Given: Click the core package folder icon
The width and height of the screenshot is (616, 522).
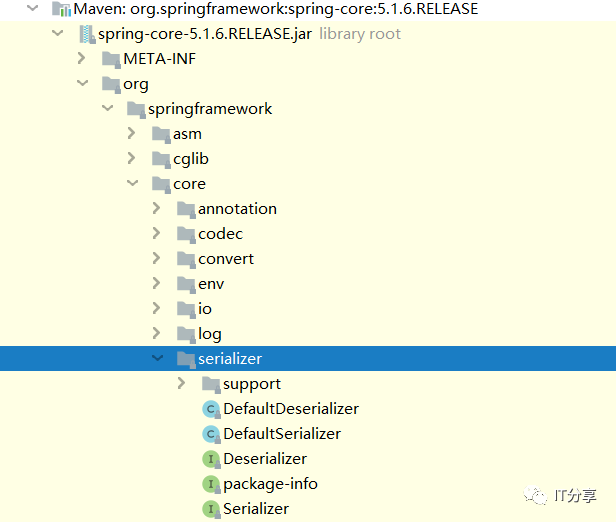Looking at the screenshot, I should [161, 184].
